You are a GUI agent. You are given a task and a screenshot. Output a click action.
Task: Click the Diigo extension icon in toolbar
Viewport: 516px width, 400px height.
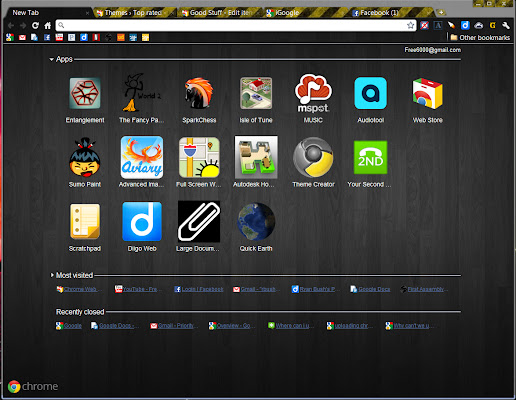coord(465,25)
